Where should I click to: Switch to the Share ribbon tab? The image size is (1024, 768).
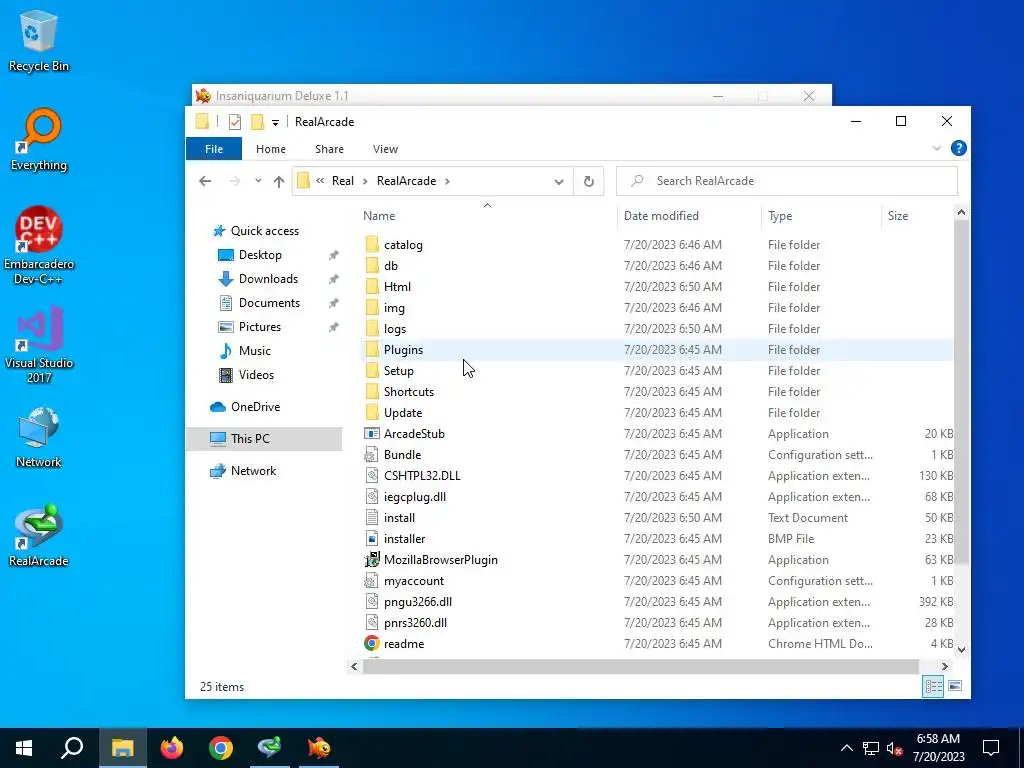click(x=329, y=149)
